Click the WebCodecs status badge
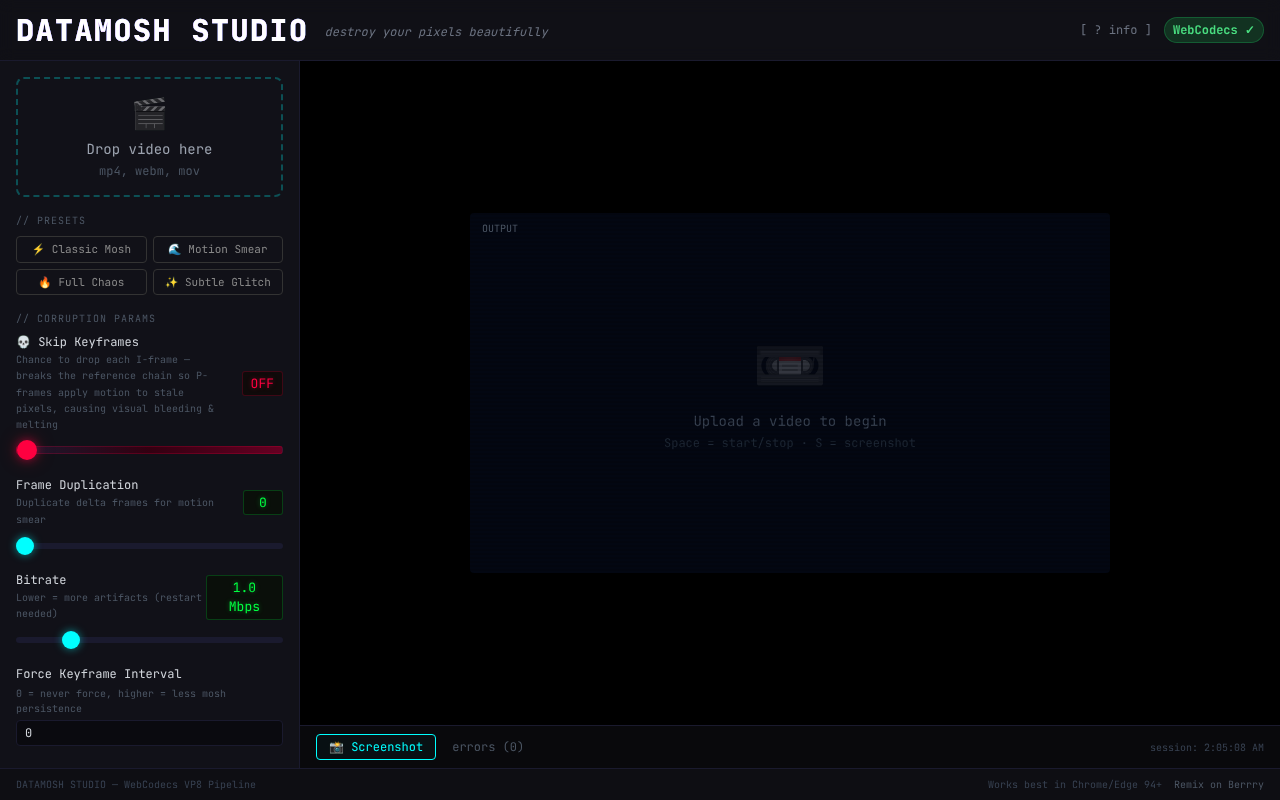Image resolution: width=1280 pixels, height=800 pixels. (x=1213, y=30)
